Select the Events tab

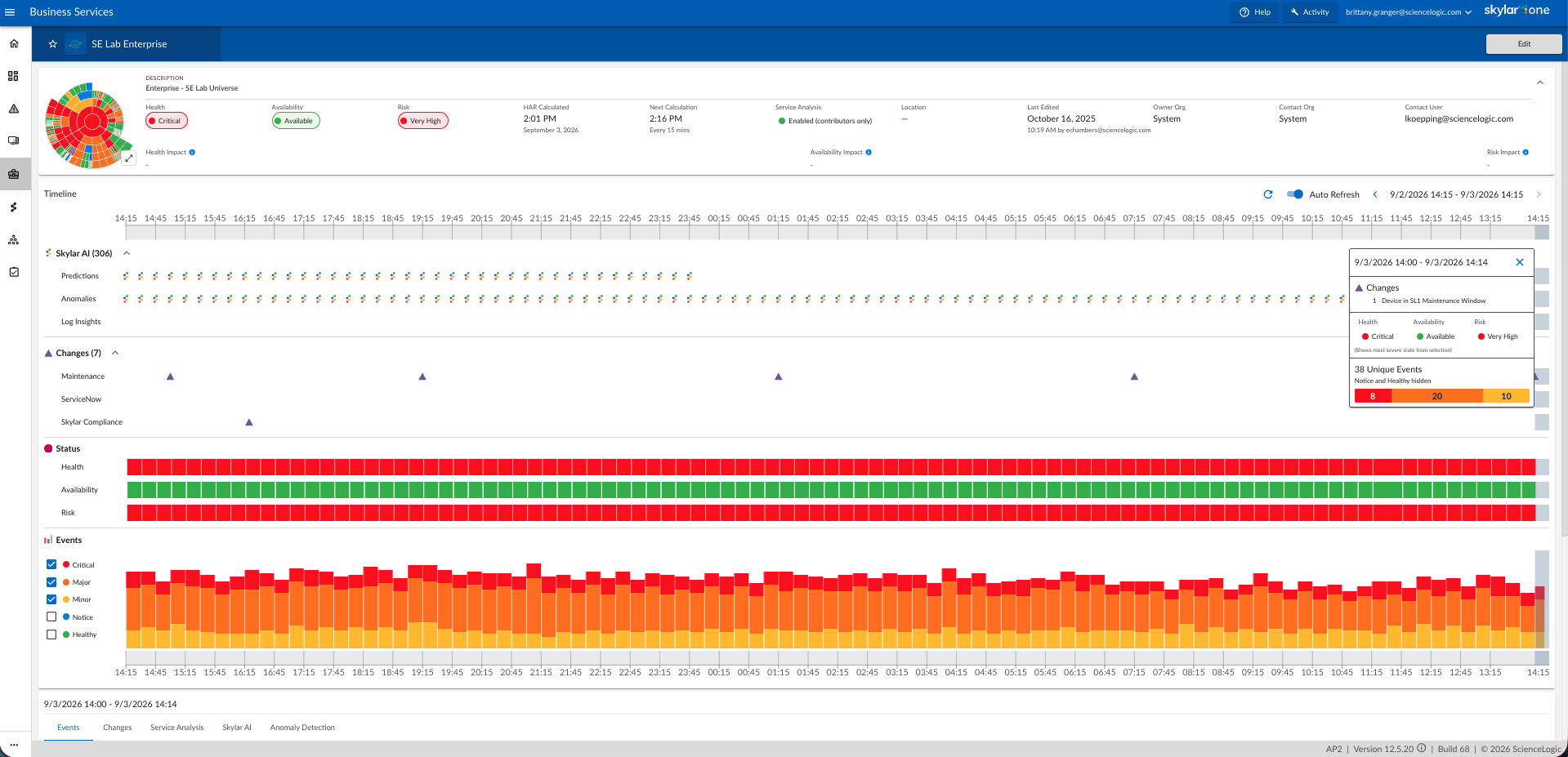coord(69,728)
